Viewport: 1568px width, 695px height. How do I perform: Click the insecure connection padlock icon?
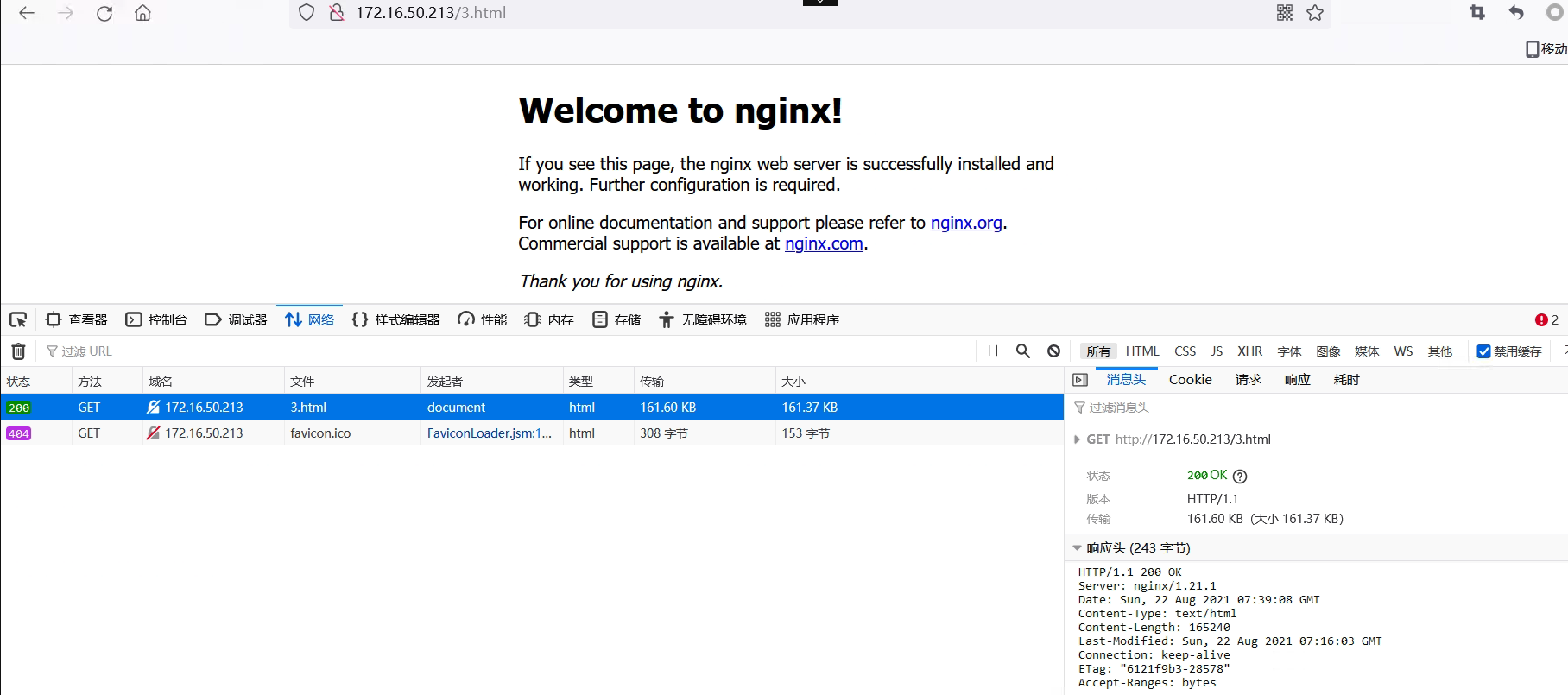coord(337,13)
